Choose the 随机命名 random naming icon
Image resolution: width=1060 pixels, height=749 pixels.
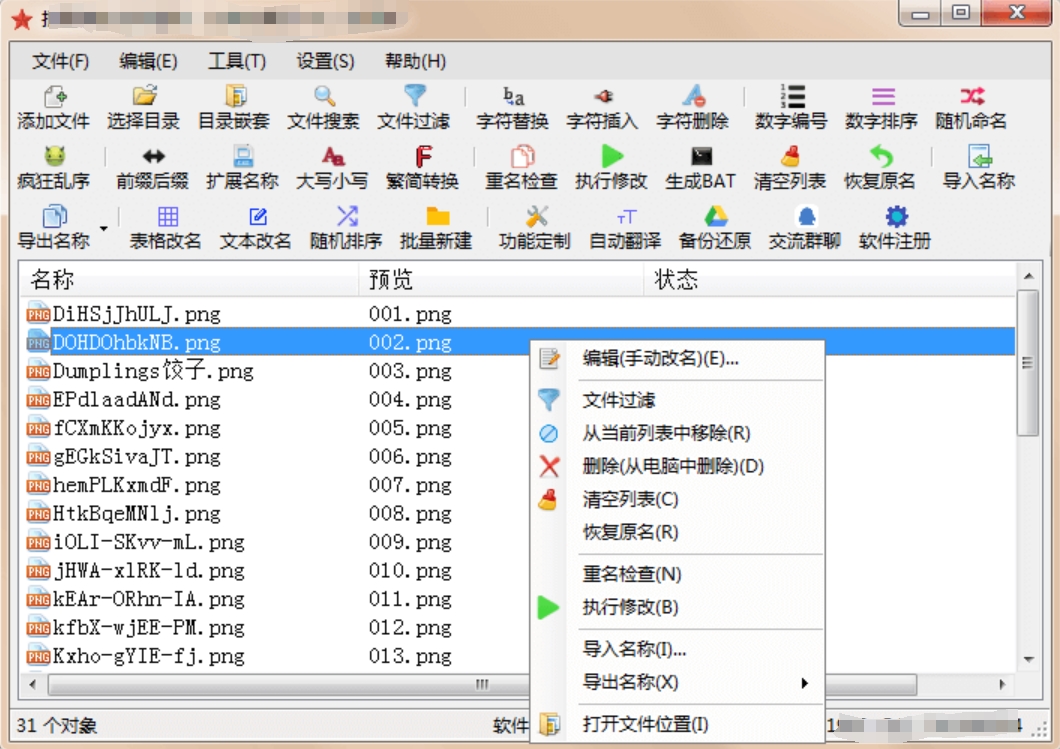(x=971, y=97)
